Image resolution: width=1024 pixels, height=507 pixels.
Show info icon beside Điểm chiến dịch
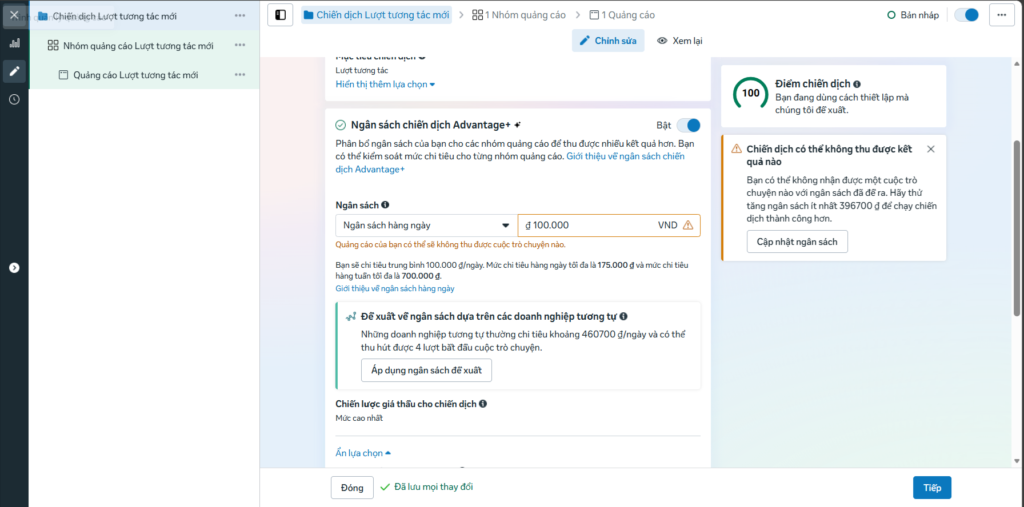click(857, 84)
